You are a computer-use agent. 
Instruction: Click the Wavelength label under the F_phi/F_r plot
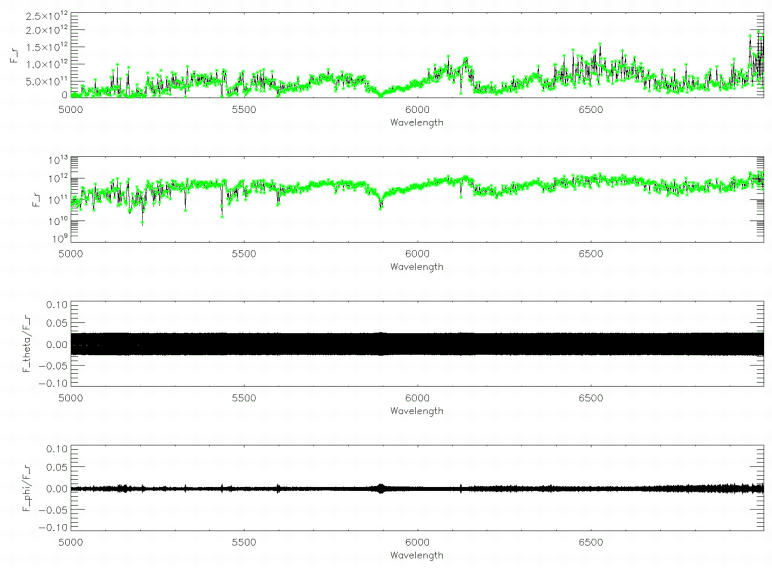(x=417, y=556)
